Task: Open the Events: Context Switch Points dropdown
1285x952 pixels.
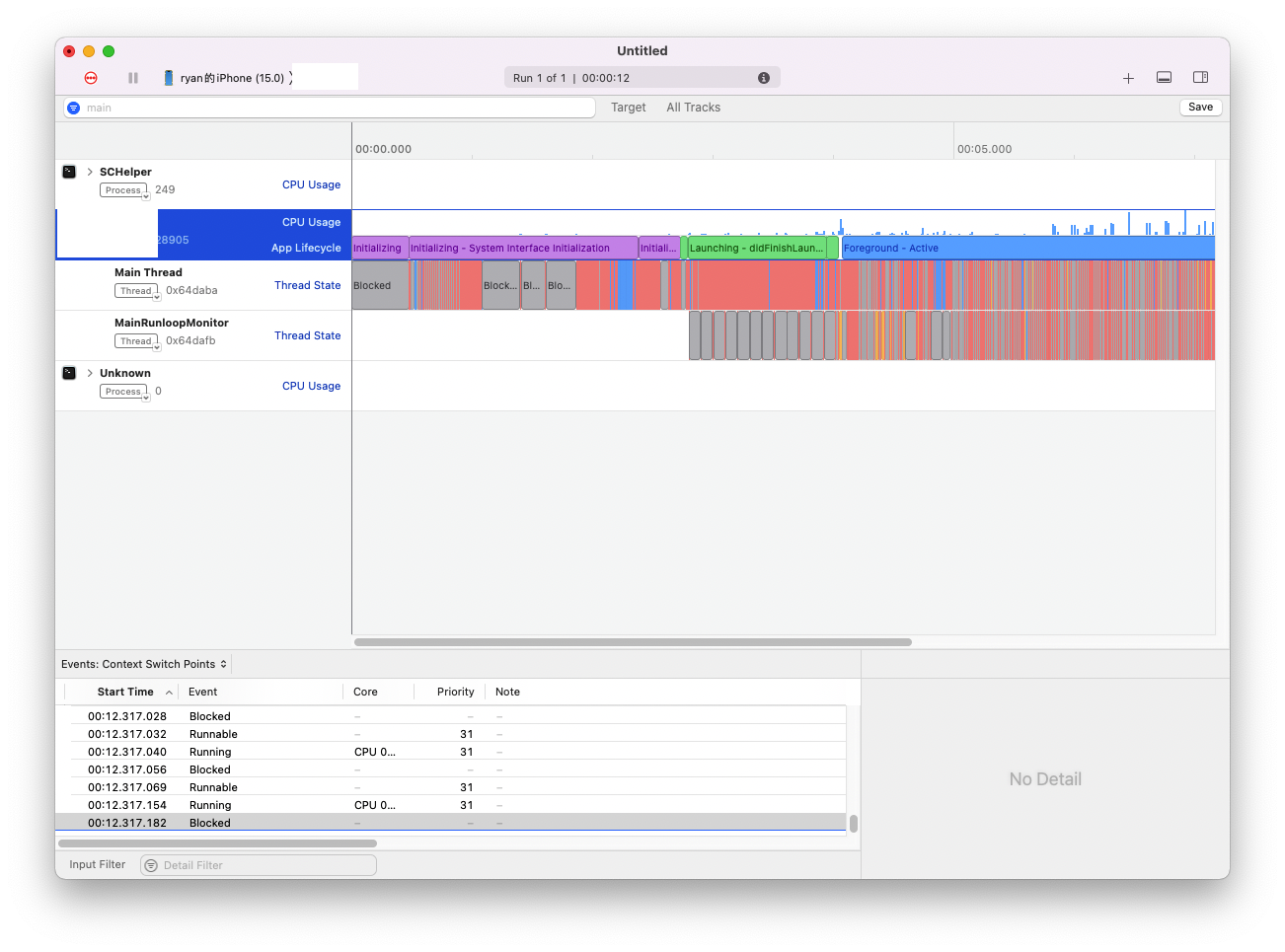Action: pos(144,664)
